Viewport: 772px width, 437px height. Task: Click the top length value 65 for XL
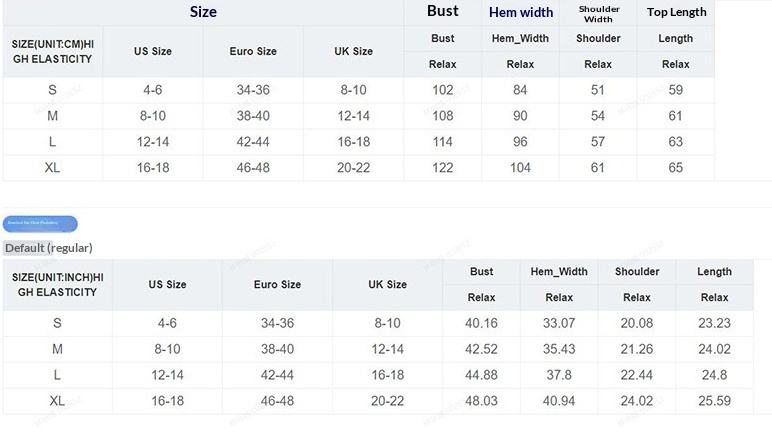(x=676, y=168)
